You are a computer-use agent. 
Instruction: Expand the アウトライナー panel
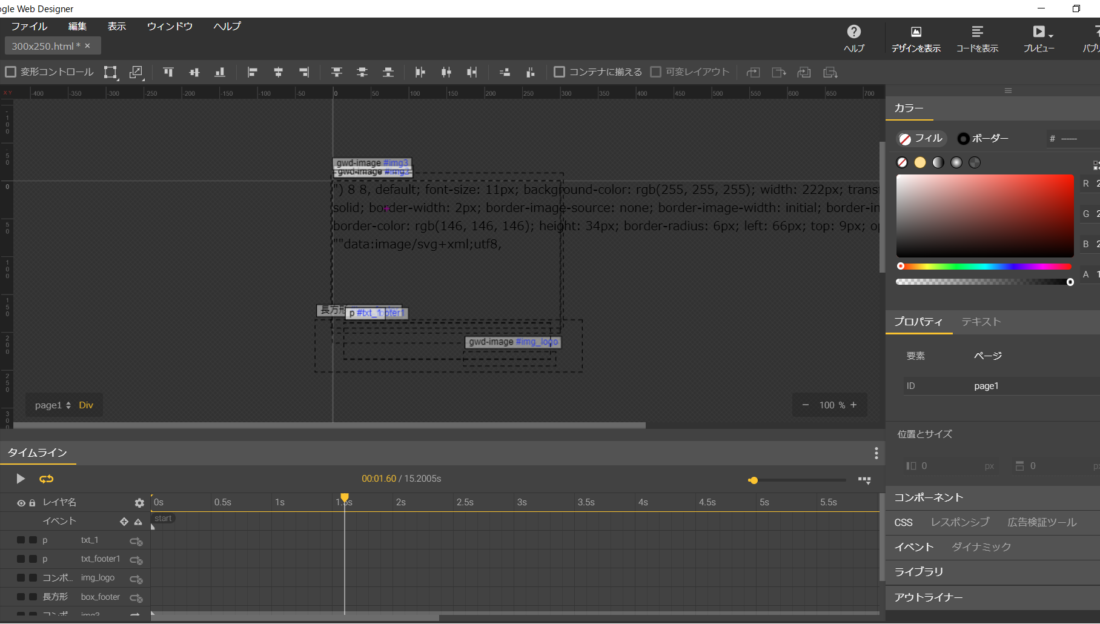(x=928, y=597)
